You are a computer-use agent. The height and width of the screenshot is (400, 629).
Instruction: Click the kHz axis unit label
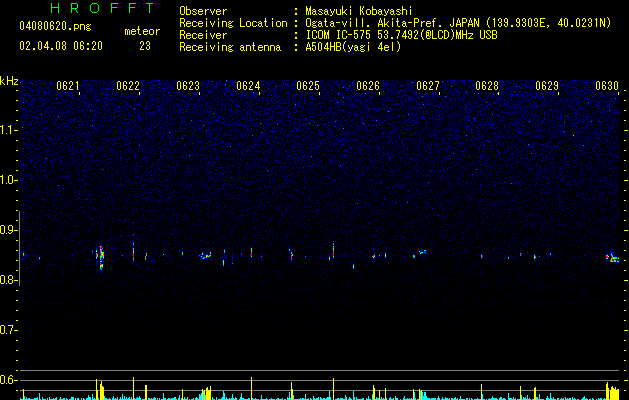tap(9, 81)
